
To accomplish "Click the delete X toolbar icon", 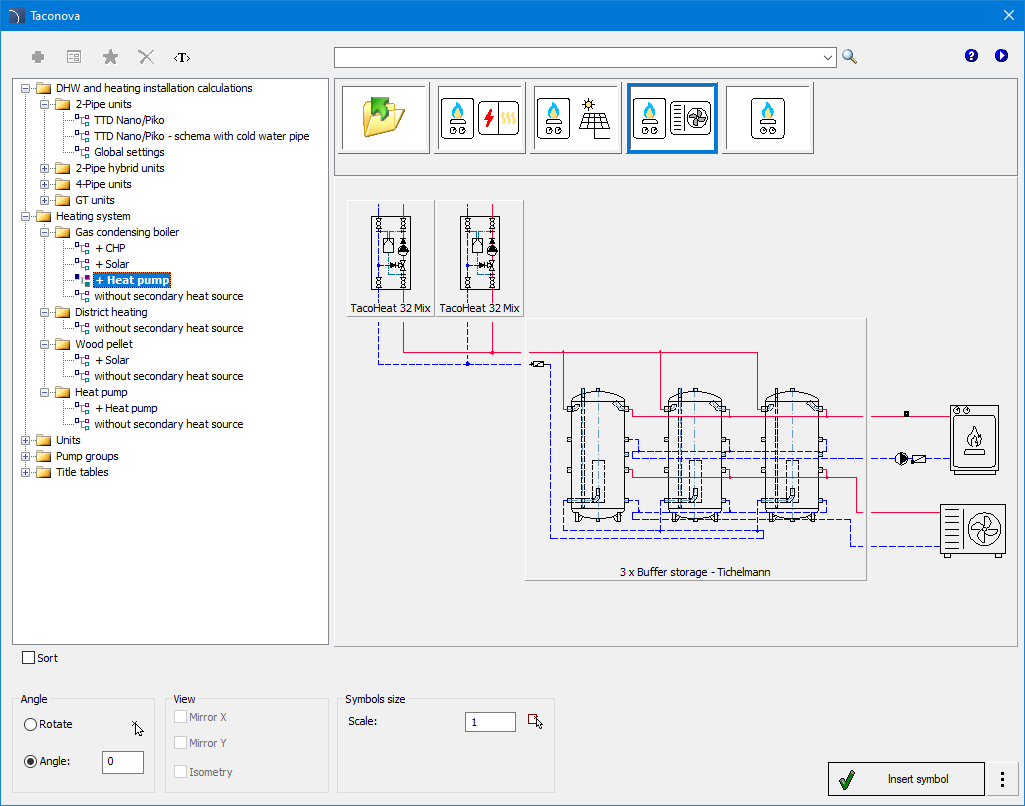I will (x=146, y=57).
